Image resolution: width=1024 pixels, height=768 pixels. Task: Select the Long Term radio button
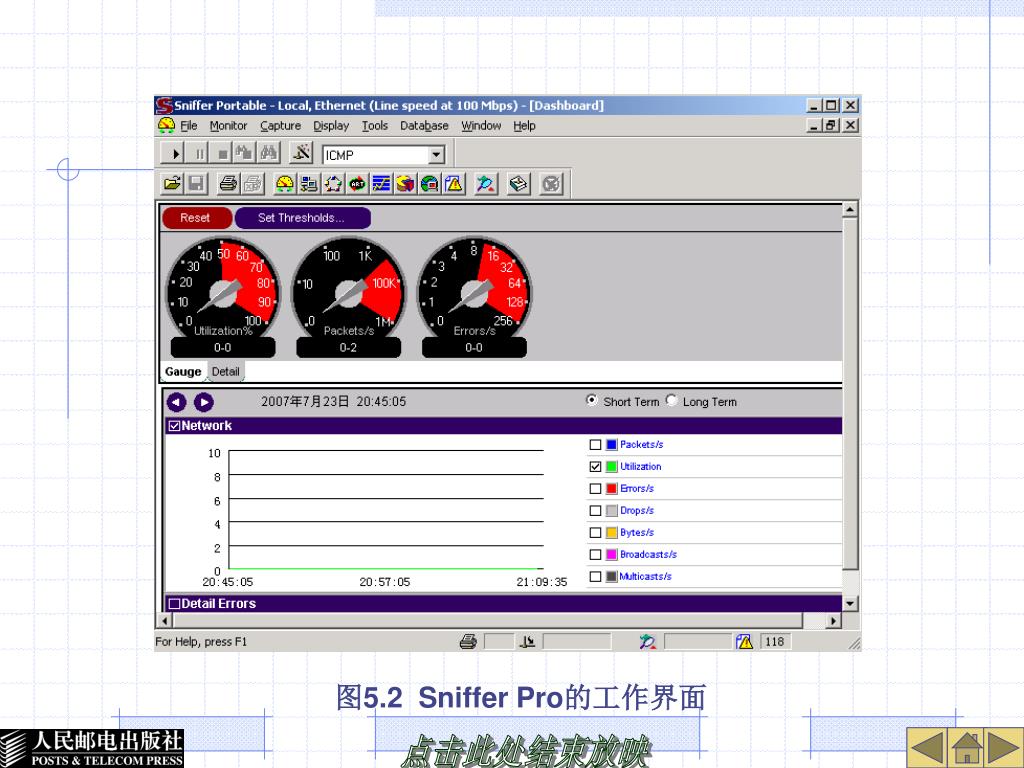(x=671, y=400)
